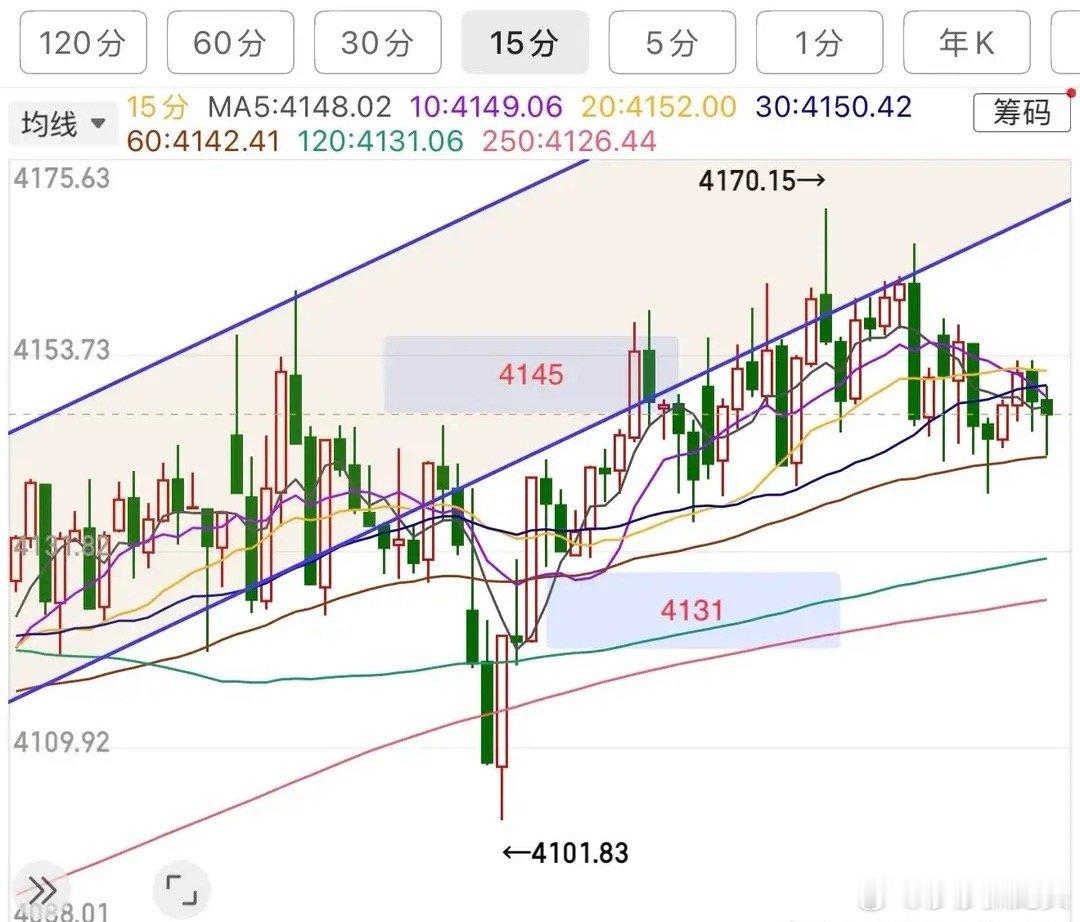Click the MA 60:4142.41 value
1080x922 pixels.
click(x=203, y=142)
